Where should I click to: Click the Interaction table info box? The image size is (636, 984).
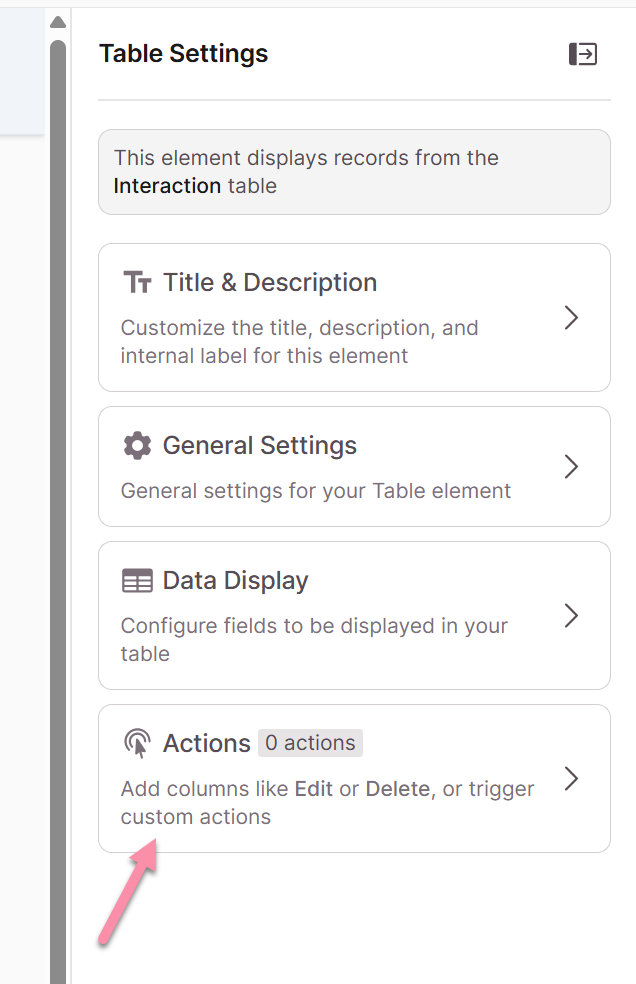(x=354, y=172)
